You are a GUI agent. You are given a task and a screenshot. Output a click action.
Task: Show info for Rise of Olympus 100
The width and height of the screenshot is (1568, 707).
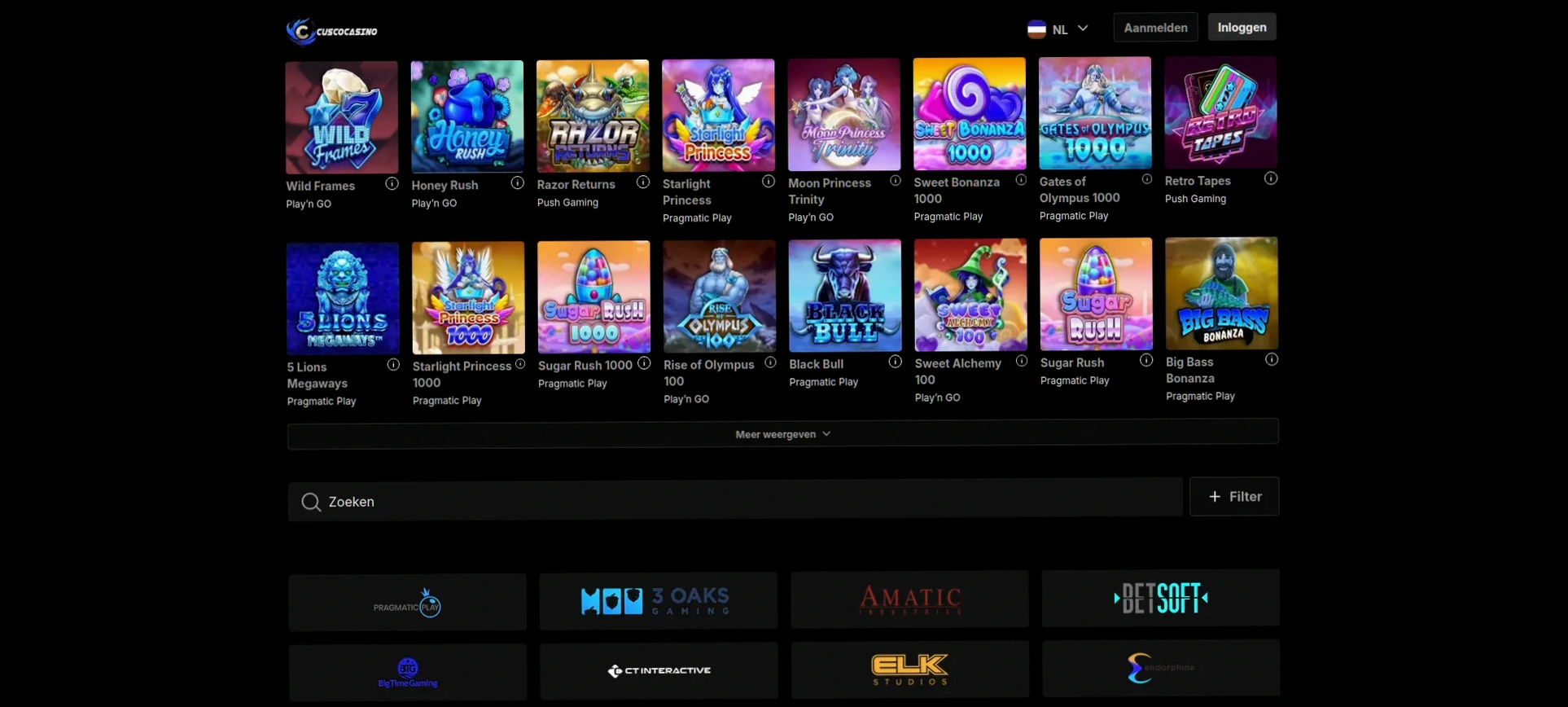tap(770, 362)
